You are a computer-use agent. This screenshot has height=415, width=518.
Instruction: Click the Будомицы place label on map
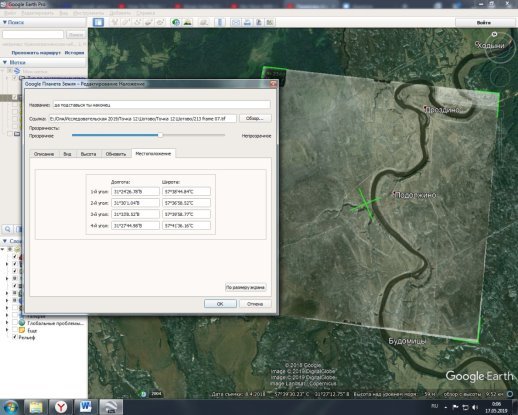tap(407, 341)
